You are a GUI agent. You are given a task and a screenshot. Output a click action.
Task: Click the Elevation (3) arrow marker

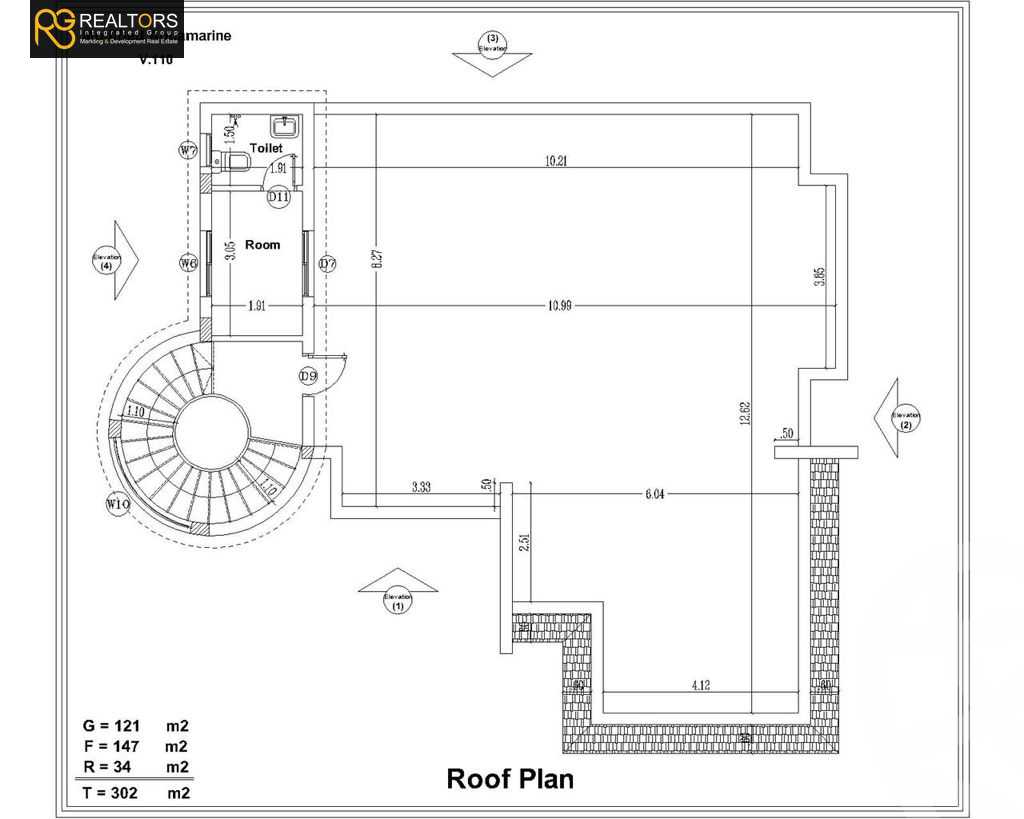[492, 54]
